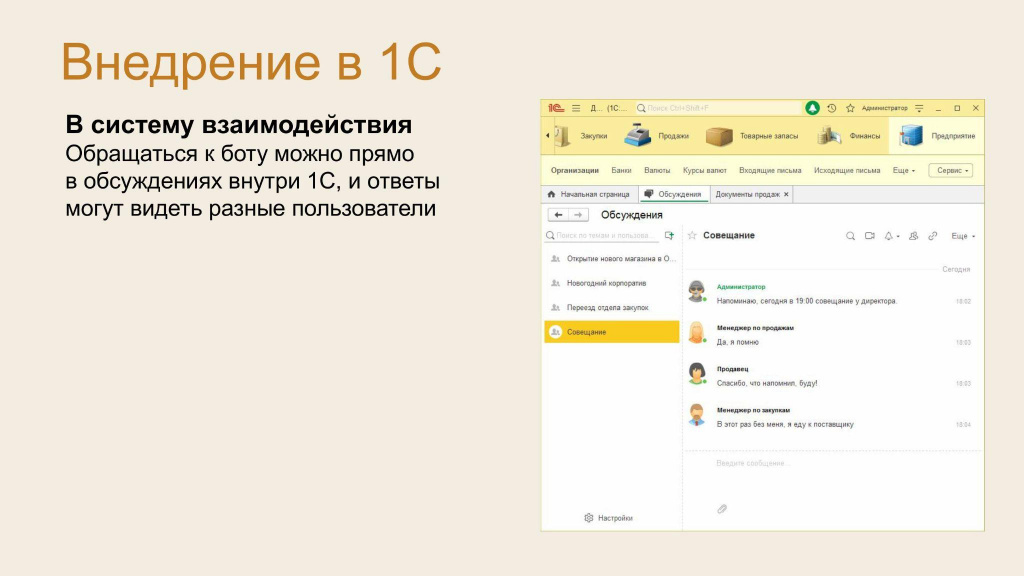Click message "Да, я помню"
1024x576 pixels.
pos(738,342)
